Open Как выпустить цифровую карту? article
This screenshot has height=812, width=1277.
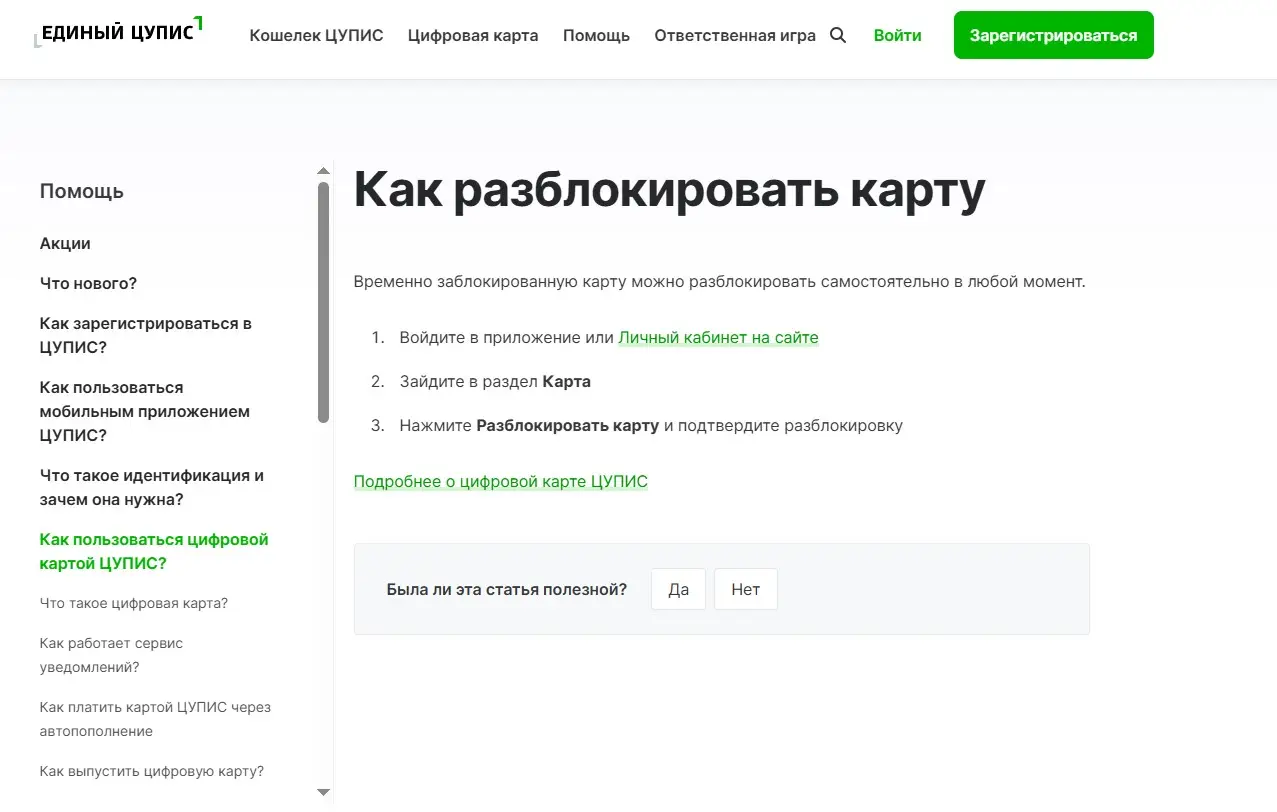152,772
